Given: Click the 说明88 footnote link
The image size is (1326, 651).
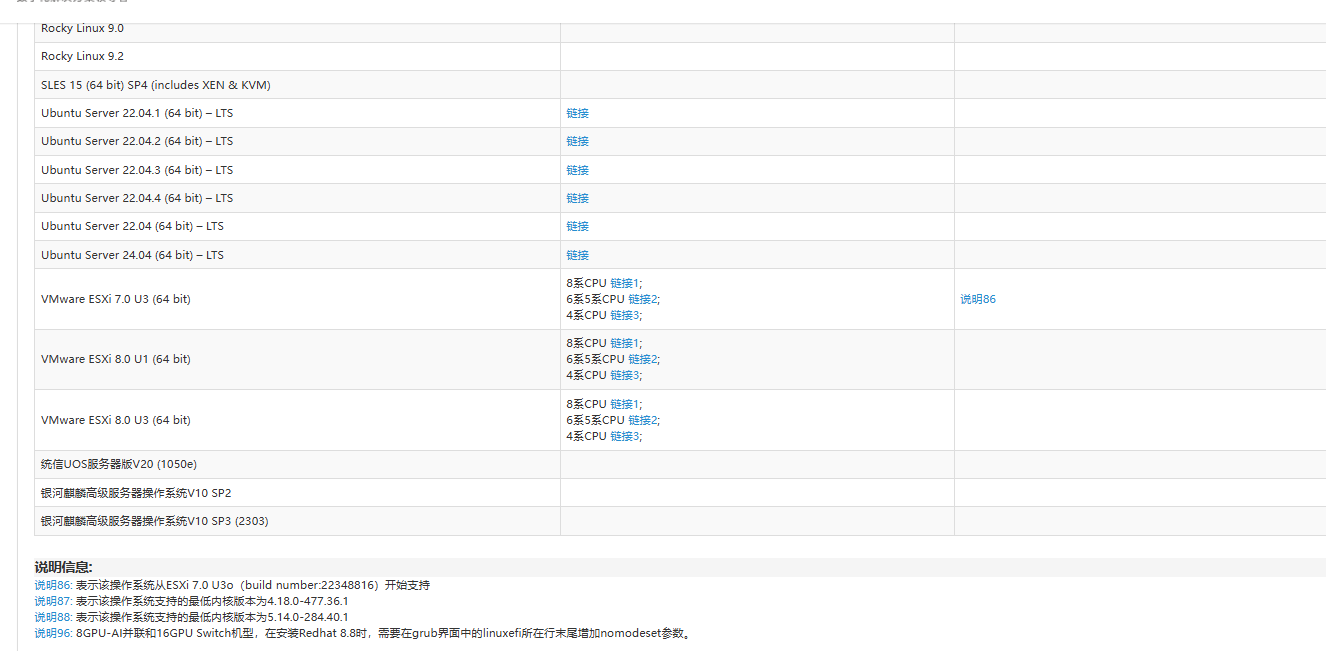Looking at the screenshot, I should (53, 617).
